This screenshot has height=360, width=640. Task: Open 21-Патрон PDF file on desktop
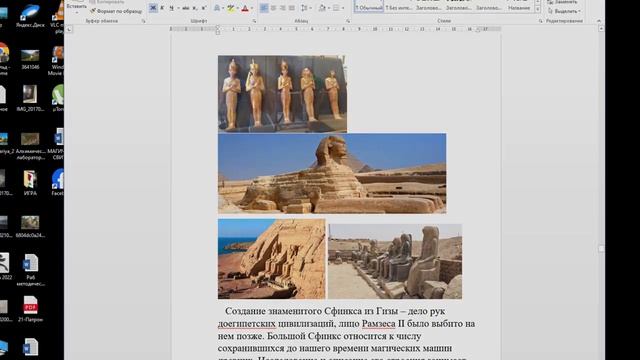point(30,309)
